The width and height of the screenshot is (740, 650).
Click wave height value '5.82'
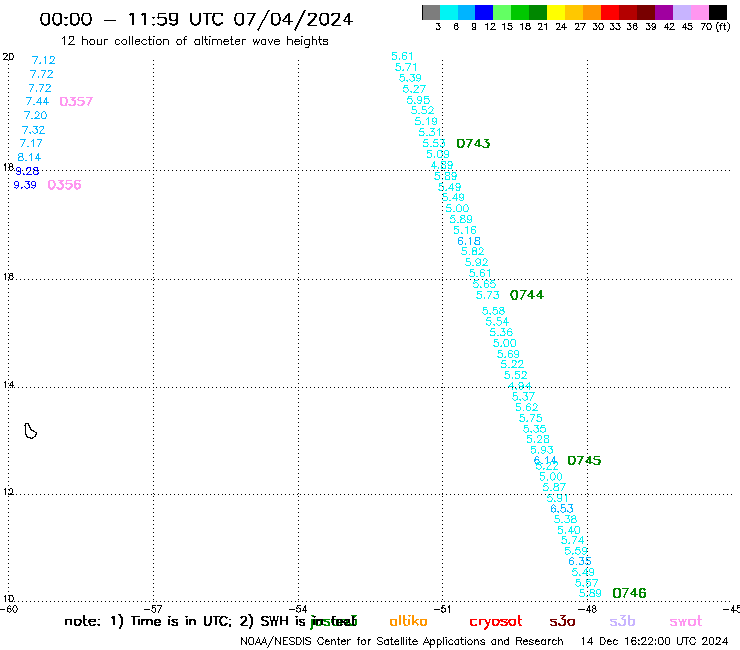(472, 252)
